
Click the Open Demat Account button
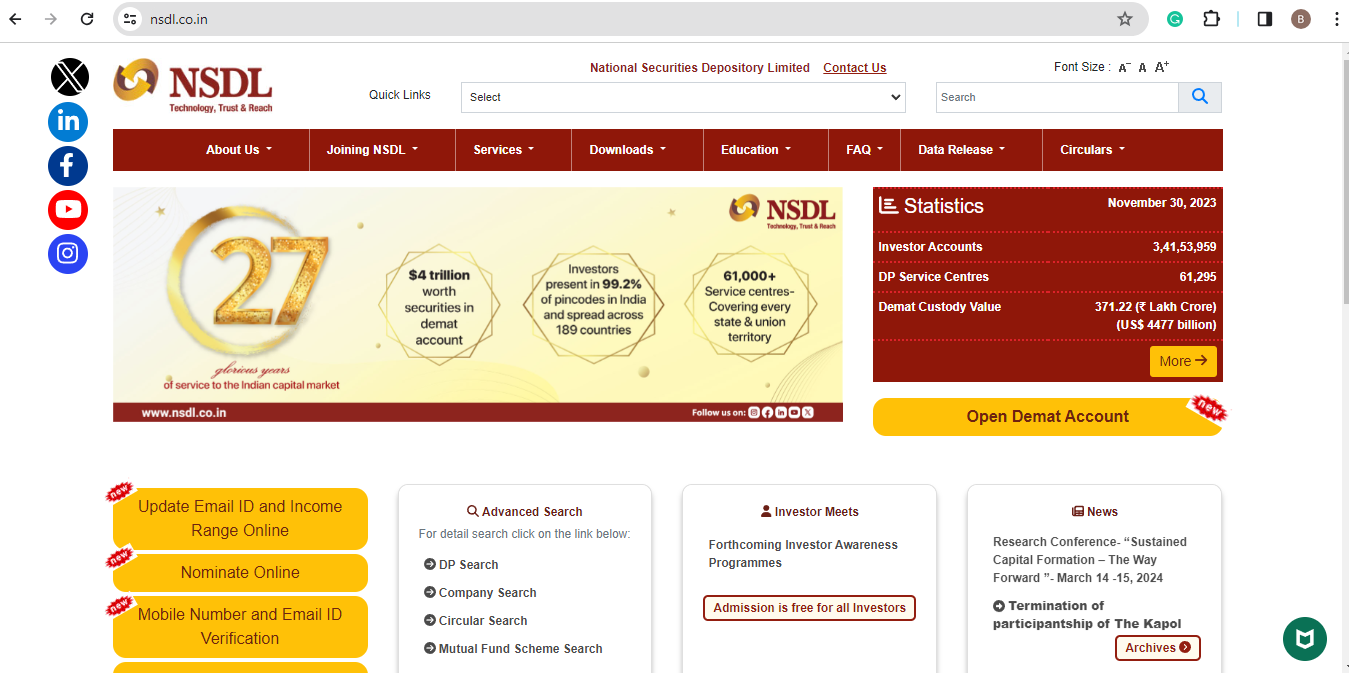click(1047, 417)
